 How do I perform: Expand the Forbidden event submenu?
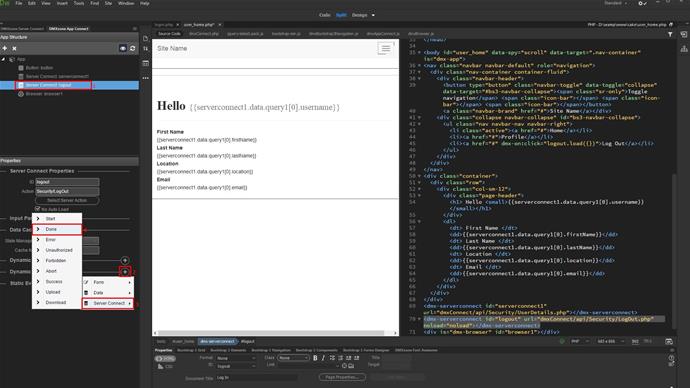point(57,260)
